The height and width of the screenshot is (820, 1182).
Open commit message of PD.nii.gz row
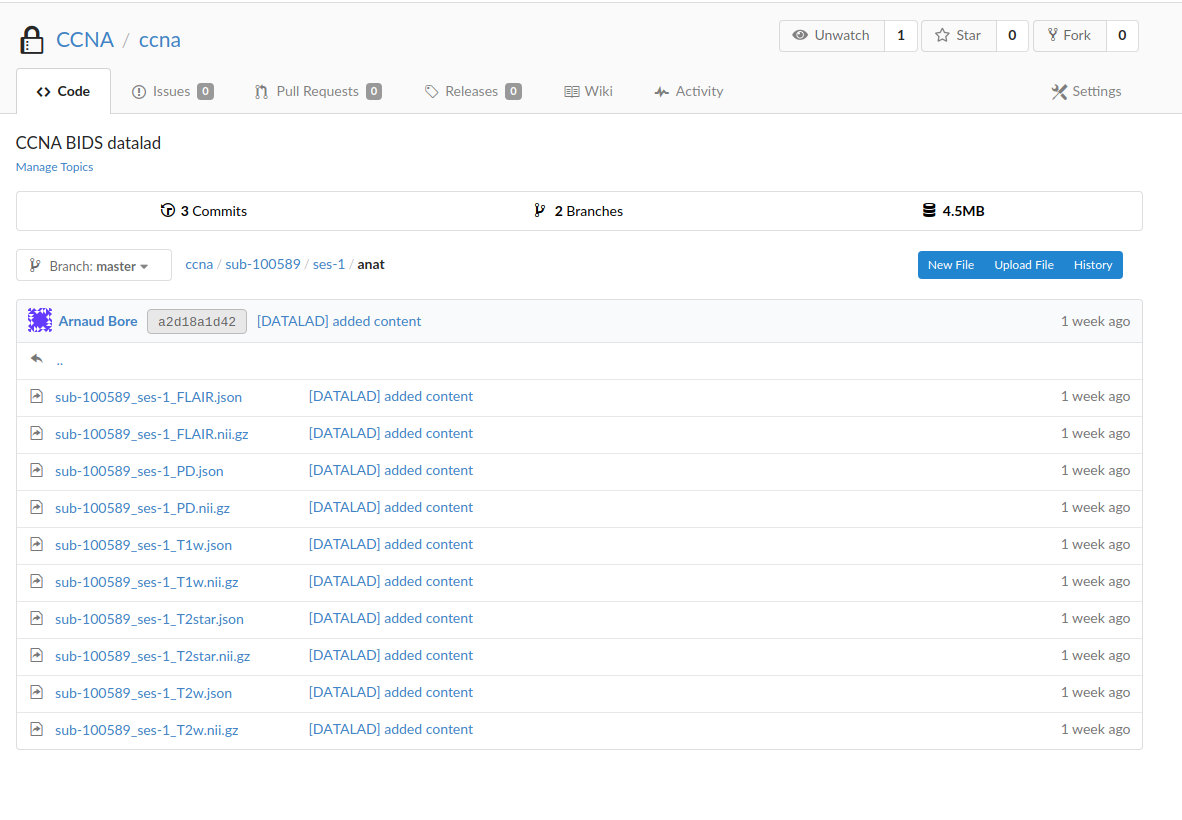[391, 507]
